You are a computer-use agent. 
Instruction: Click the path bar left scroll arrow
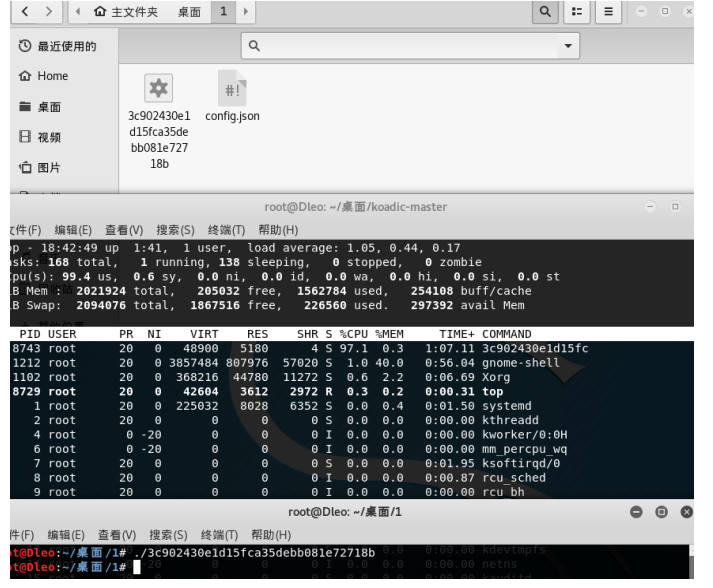(78, 12)
